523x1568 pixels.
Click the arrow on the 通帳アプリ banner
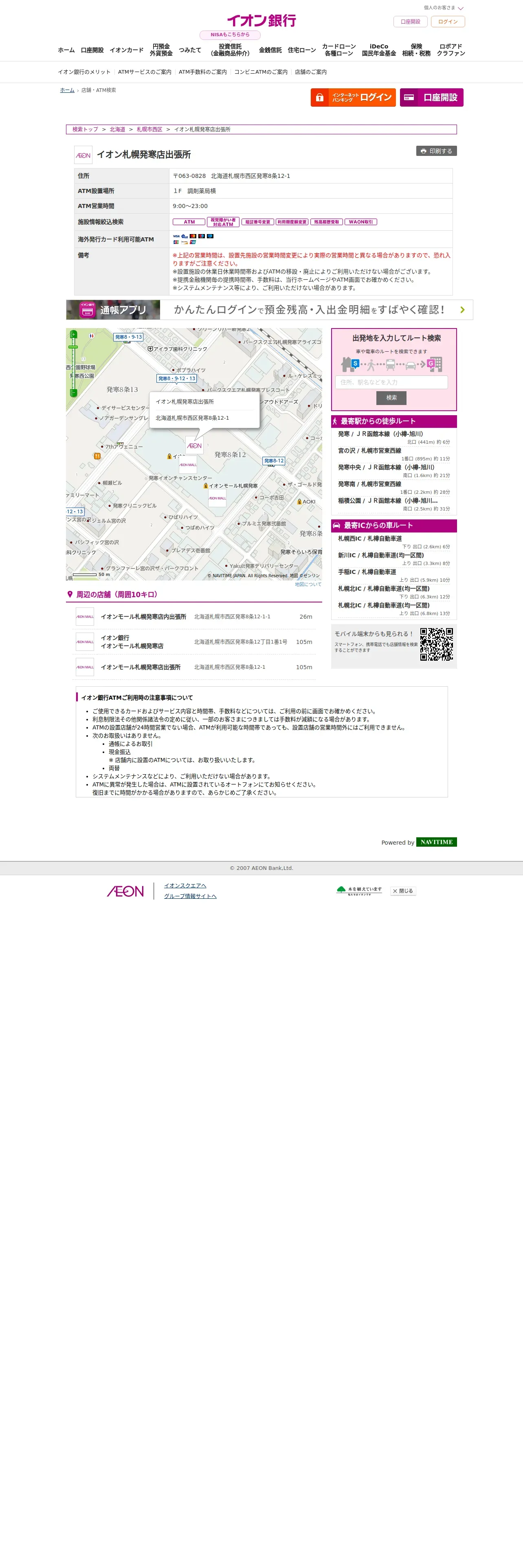pyautogui.click(x=462, y=310)
